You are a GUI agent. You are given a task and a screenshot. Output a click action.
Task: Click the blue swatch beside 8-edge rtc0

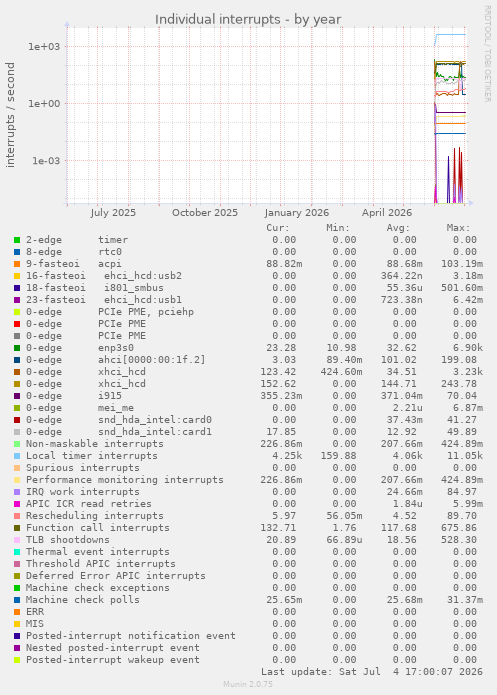(x=17, y=252)
